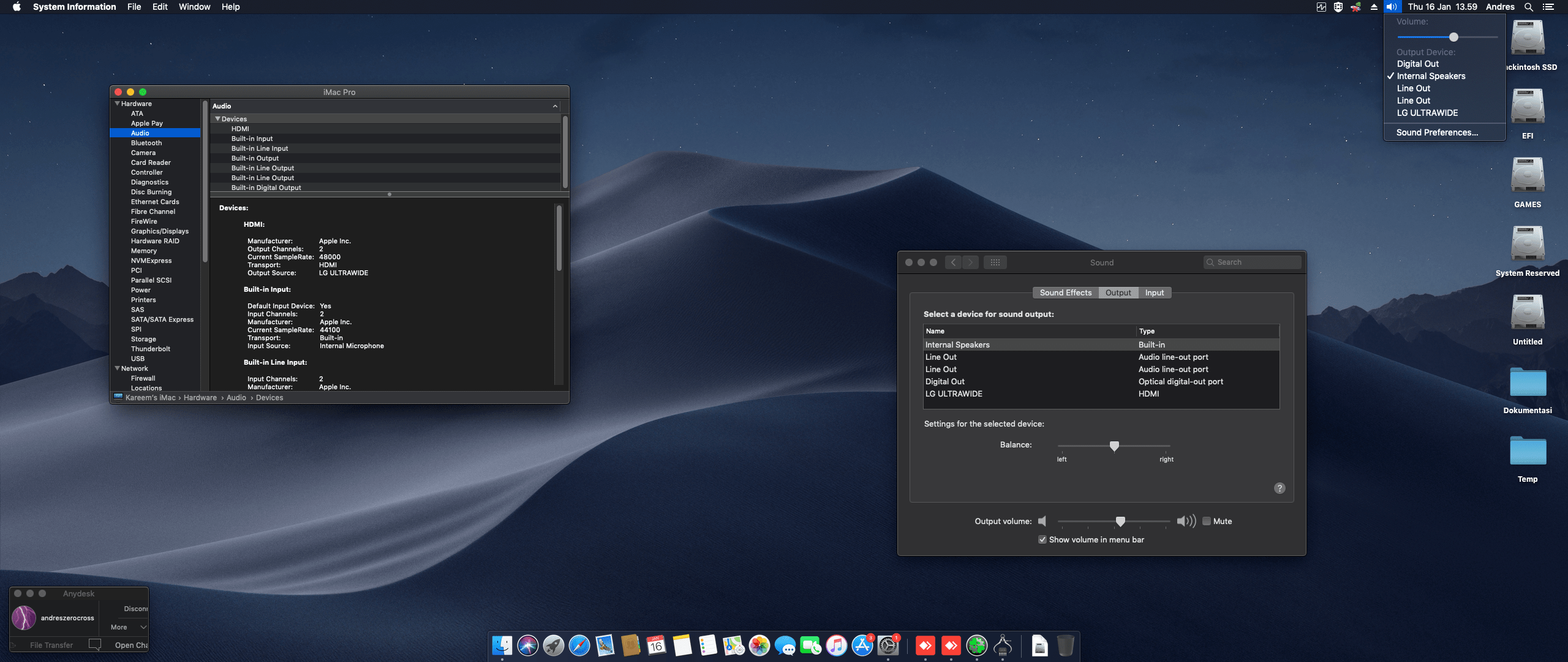Launch System Preferences from Dock
The image size is (1568, 662).
888,645
